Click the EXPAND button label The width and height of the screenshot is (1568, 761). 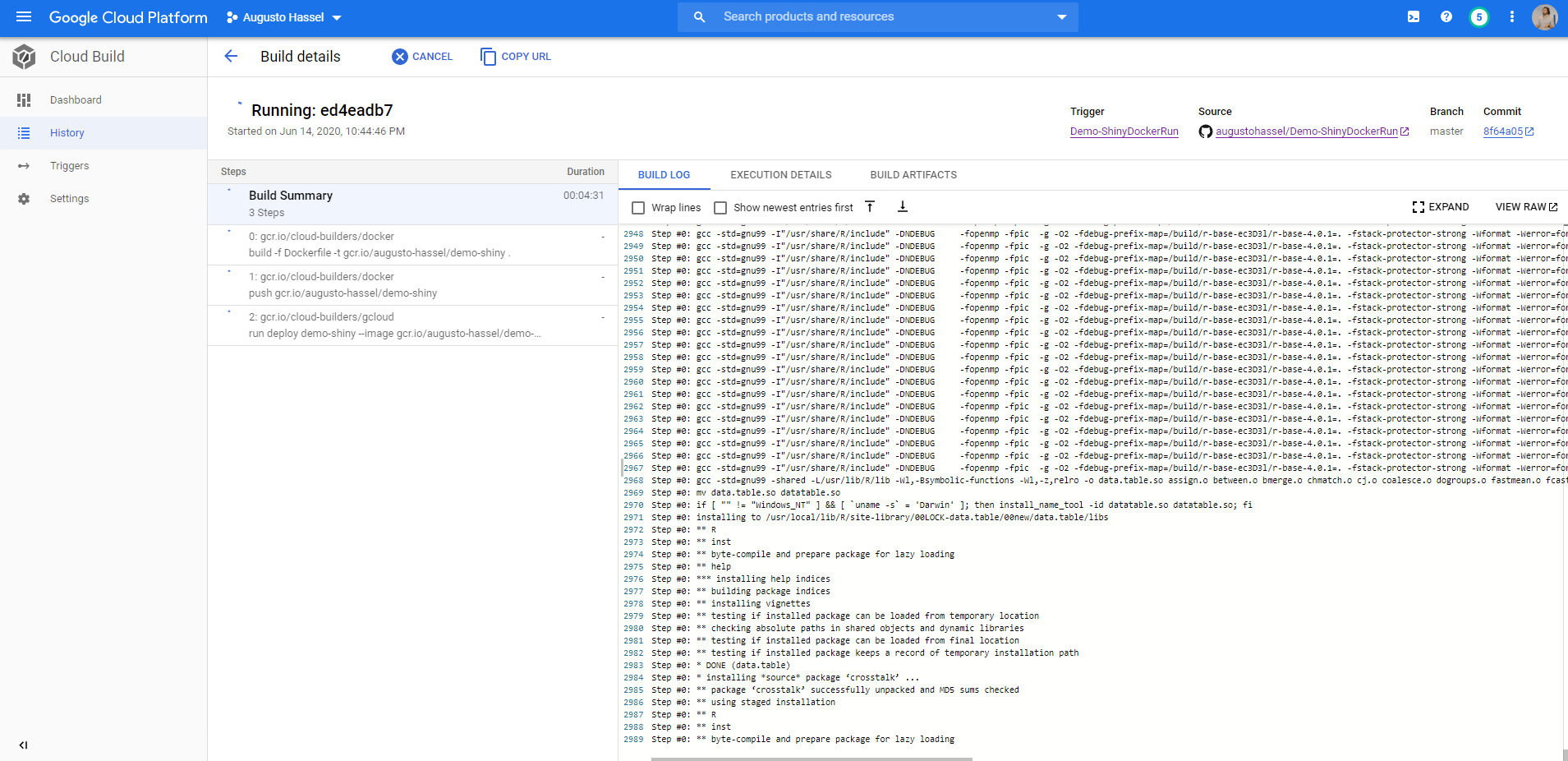pos(1448,207)
